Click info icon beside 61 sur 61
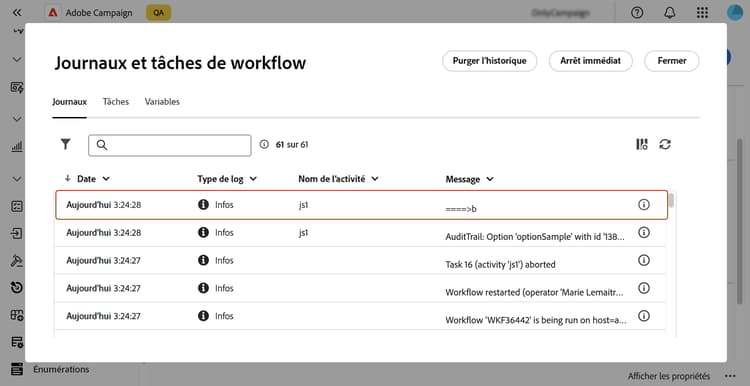Image resolution: width=750 pixels, height=386 pixels. click(264, 144)
